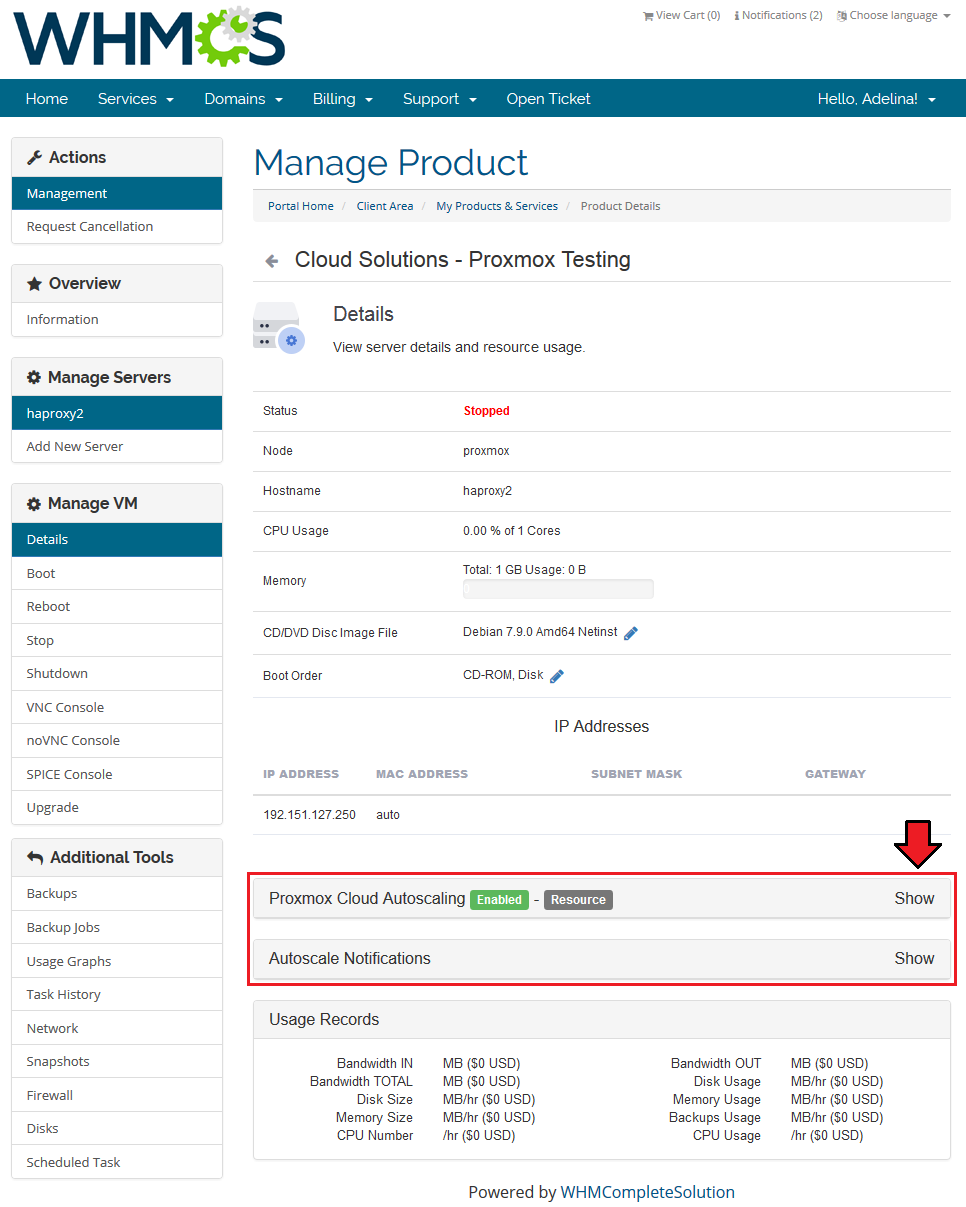This screenshot has width=966, height=1207.
Task: Click Upgrade in Manage VM
Action: tap(117, 808)
